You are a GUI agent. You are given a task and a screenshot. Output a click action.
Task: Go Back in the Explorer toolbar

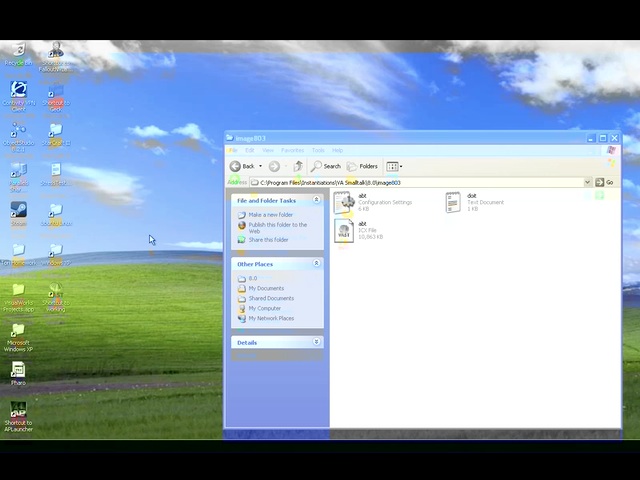(242, 166)
